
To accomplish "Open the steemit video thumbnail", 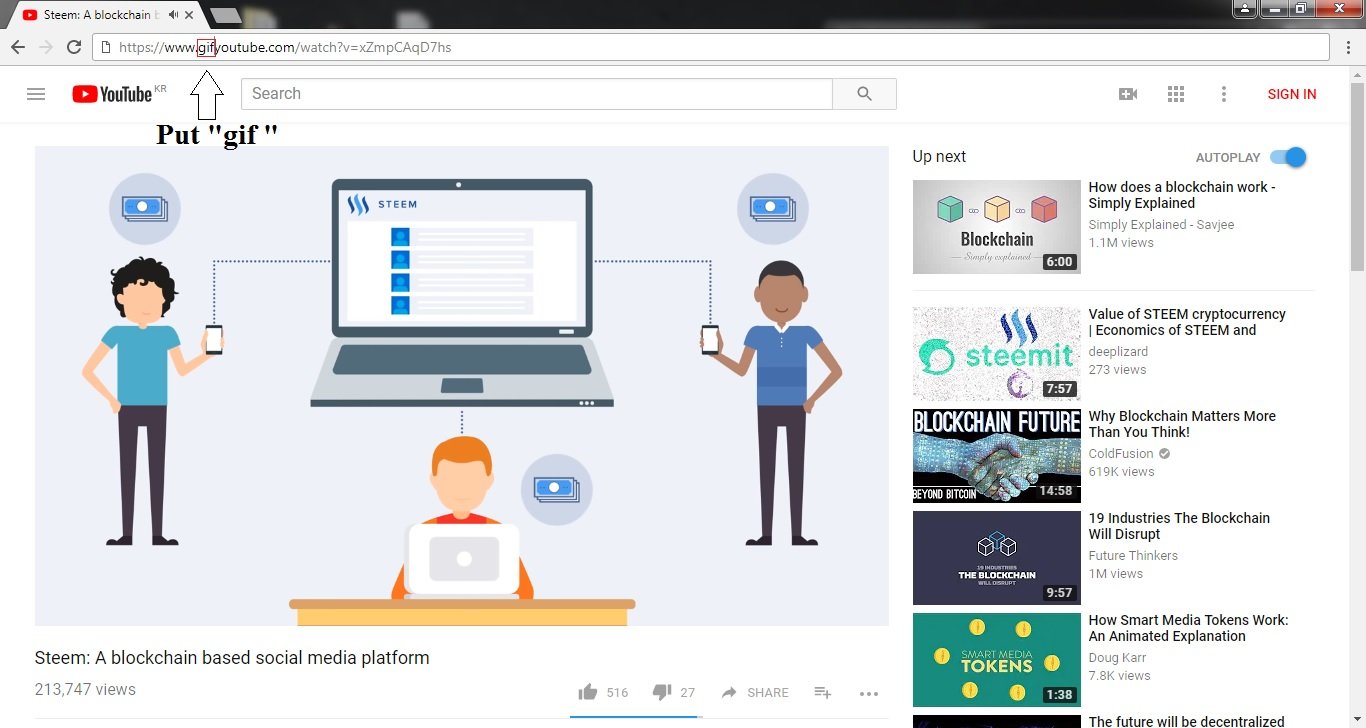I will coord(997,354).
